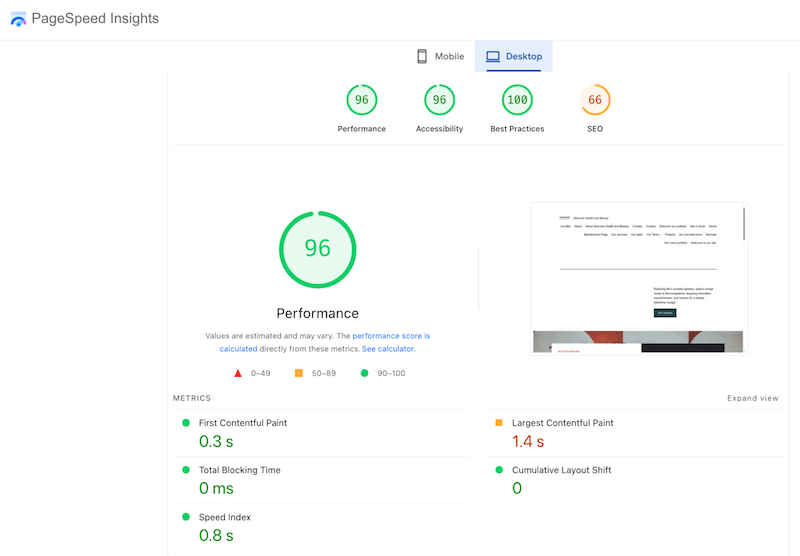Click the Accessibility label

click(x=439, y=129)
